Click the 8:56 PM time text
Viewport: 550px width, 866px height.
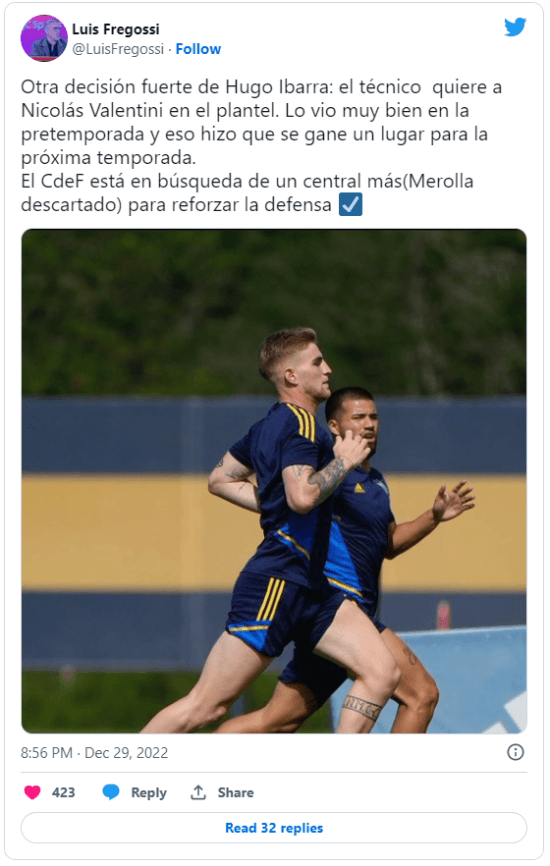pos(46,753)
